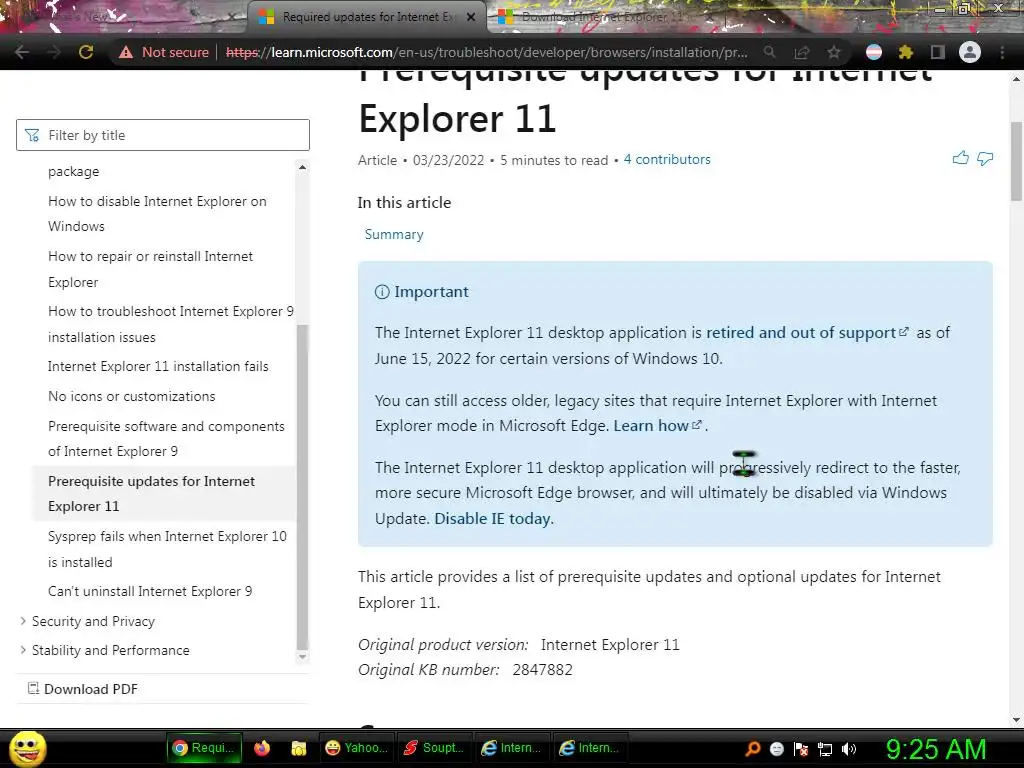The image size is (1024, 768).
Task: Expand the Stability and Performance section
Action: point(110,650)
